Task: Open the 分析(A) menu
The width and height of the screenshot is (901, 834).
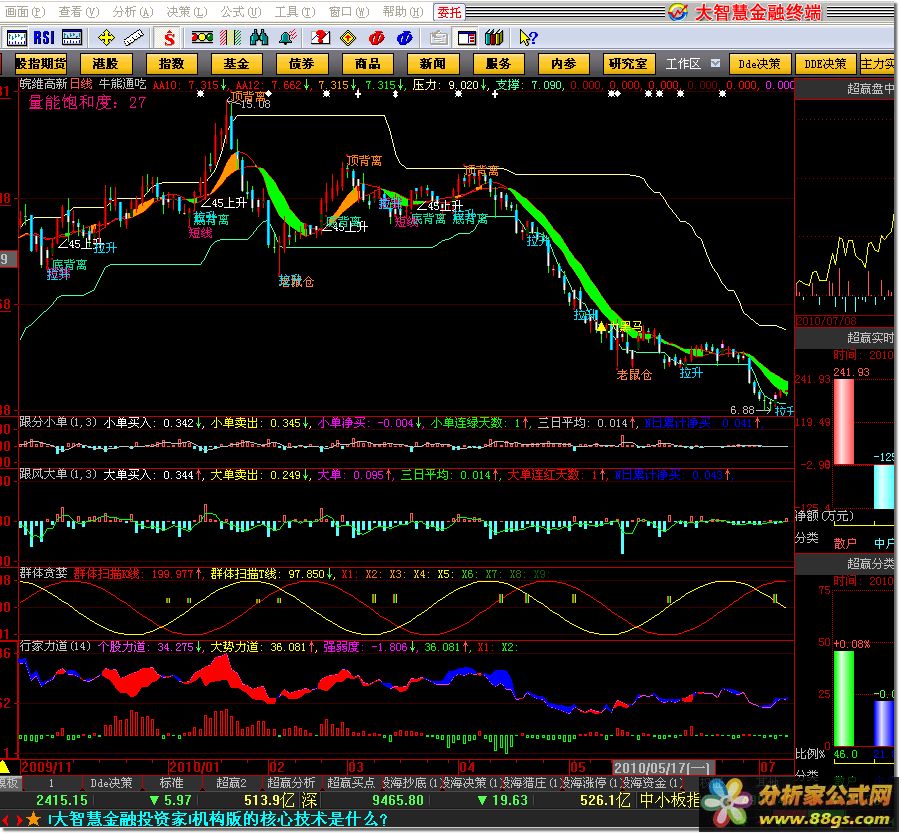Action: point(133,11)
